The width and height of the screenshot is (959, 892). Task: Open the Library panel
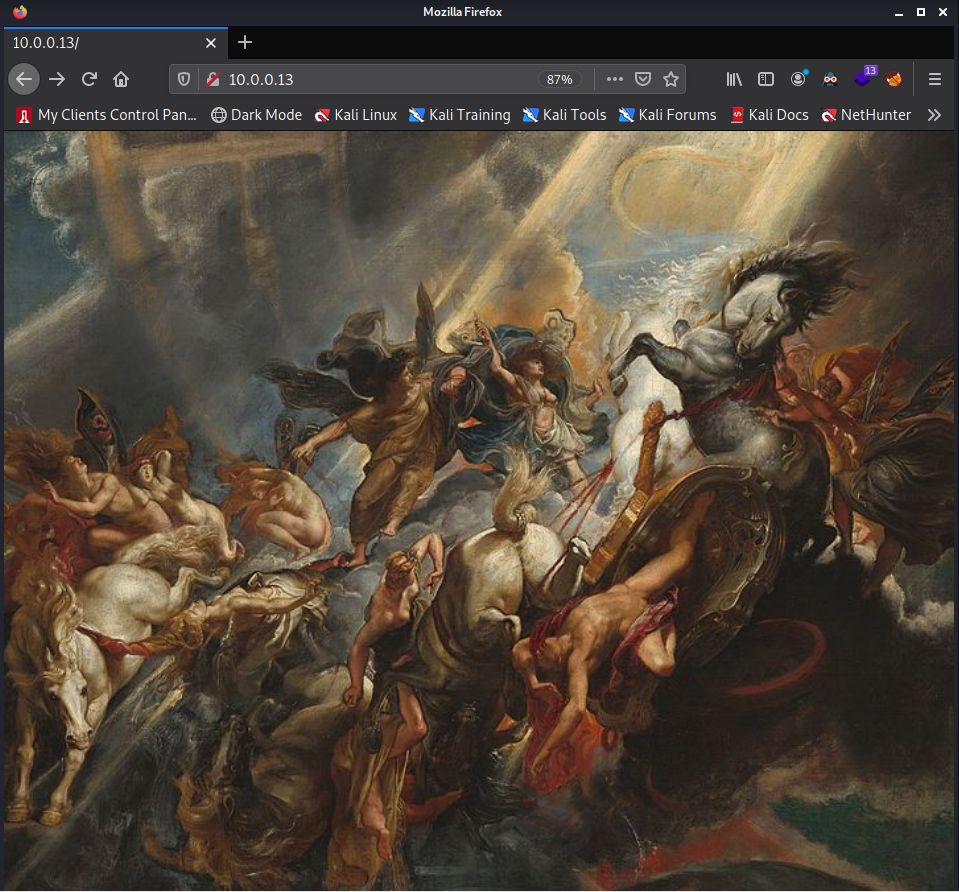[x=734, y=80]
